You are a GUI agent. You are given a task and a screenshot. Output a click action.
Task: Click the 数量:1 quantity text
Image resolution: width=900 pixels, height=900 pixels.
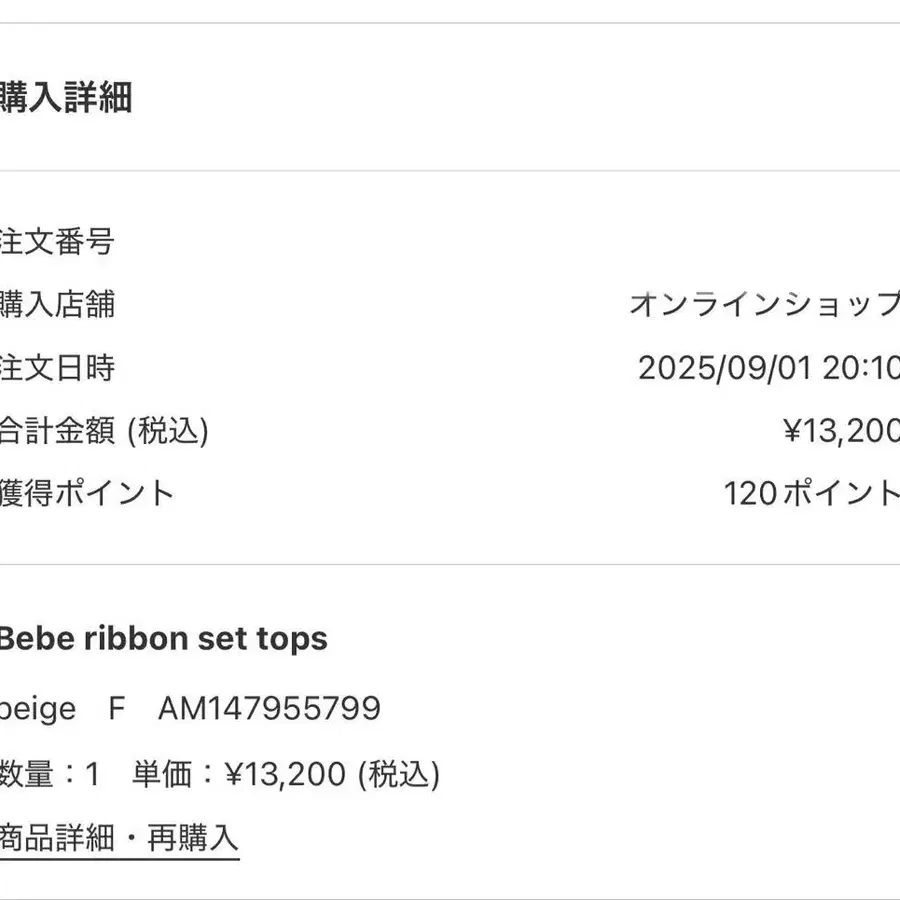[x=49, y=774]
